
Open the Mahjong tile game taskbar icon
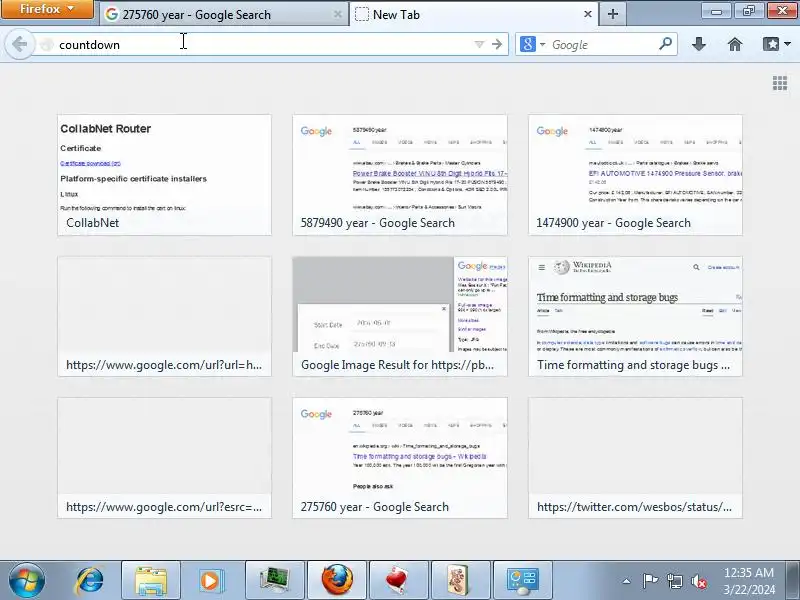click(461, 581)
